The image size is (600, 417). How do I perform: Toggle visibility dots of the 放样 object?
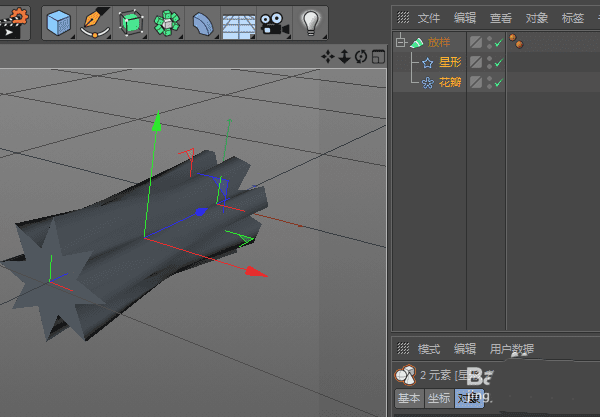489,42
